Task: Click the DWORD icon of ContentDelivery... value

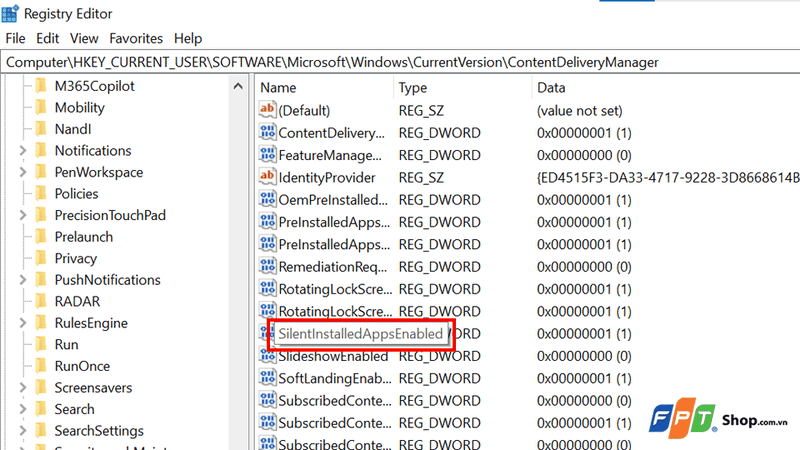Action: (267, 132)
